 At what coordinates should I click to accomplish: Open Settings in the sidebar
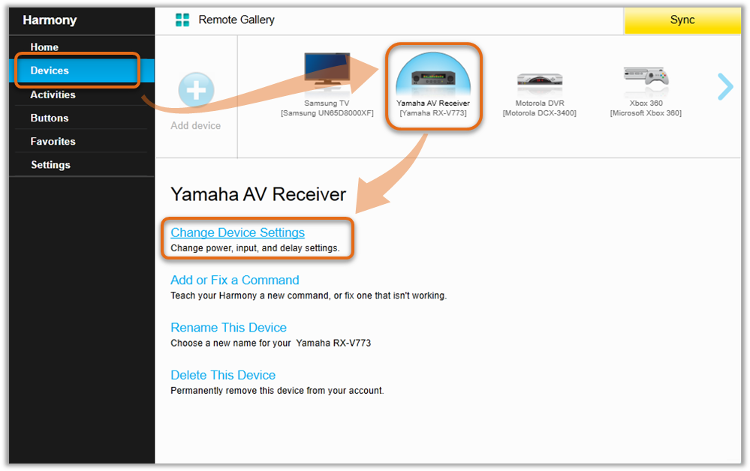click(50, 164)
